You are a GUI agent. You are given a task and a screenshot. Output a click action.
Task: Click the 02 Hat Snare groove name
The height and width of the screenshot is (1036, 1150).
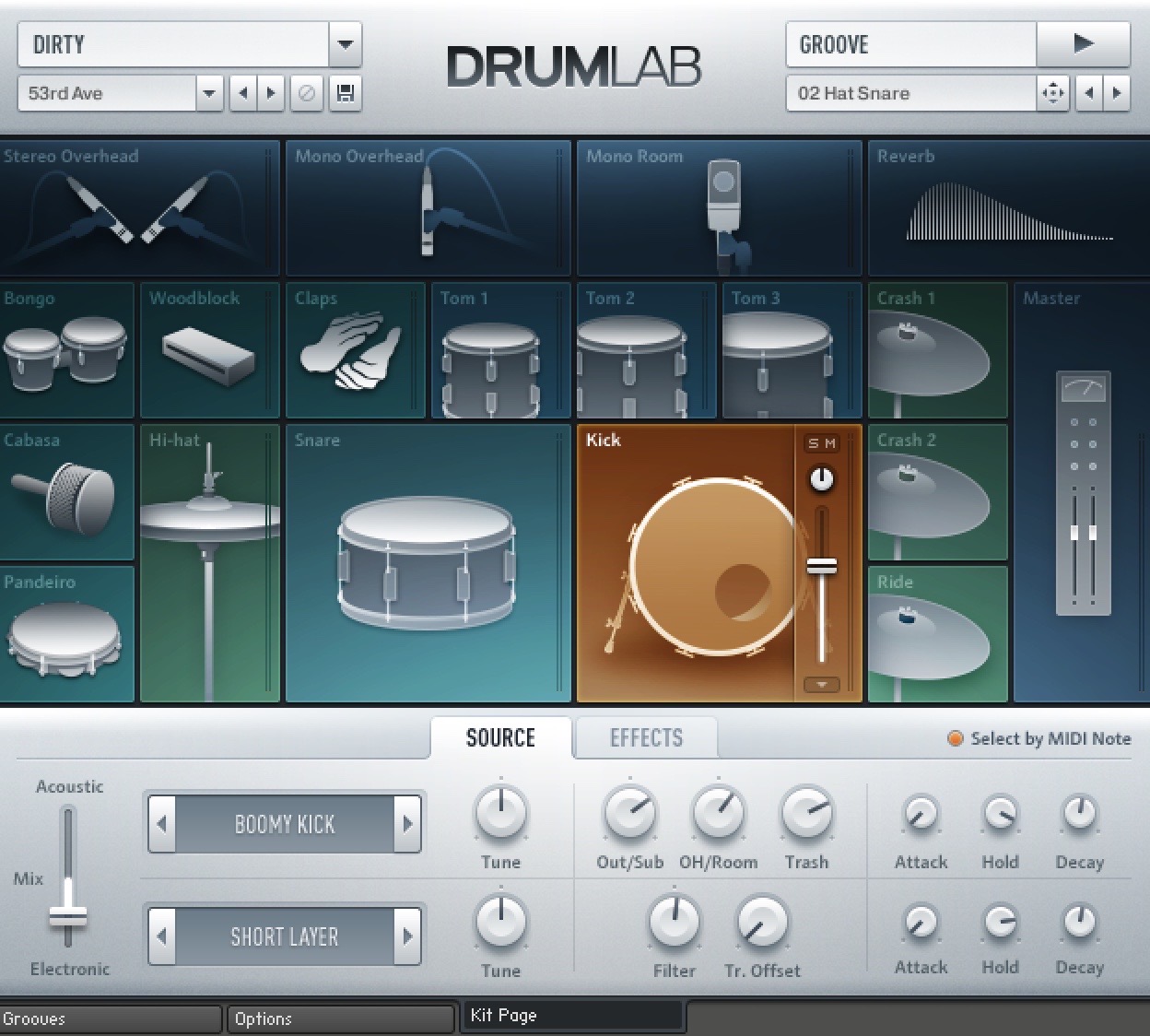(911, 93)
